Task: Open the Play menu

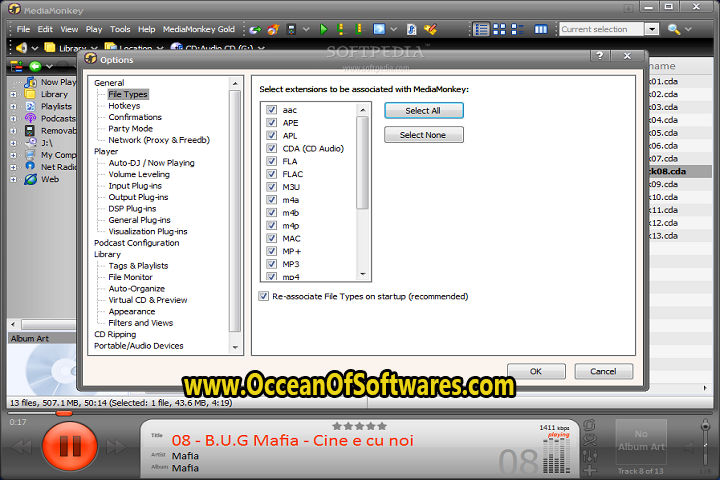Action: [94, 29]
